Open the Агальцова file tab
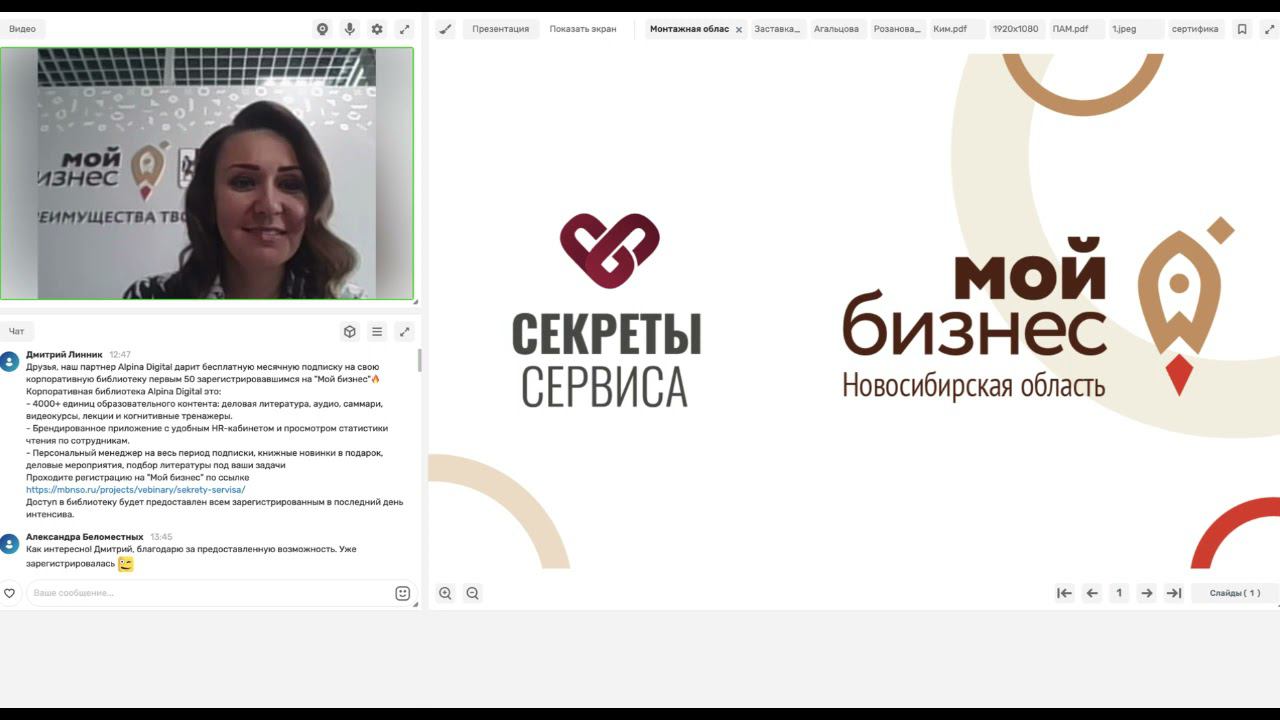 836,29
